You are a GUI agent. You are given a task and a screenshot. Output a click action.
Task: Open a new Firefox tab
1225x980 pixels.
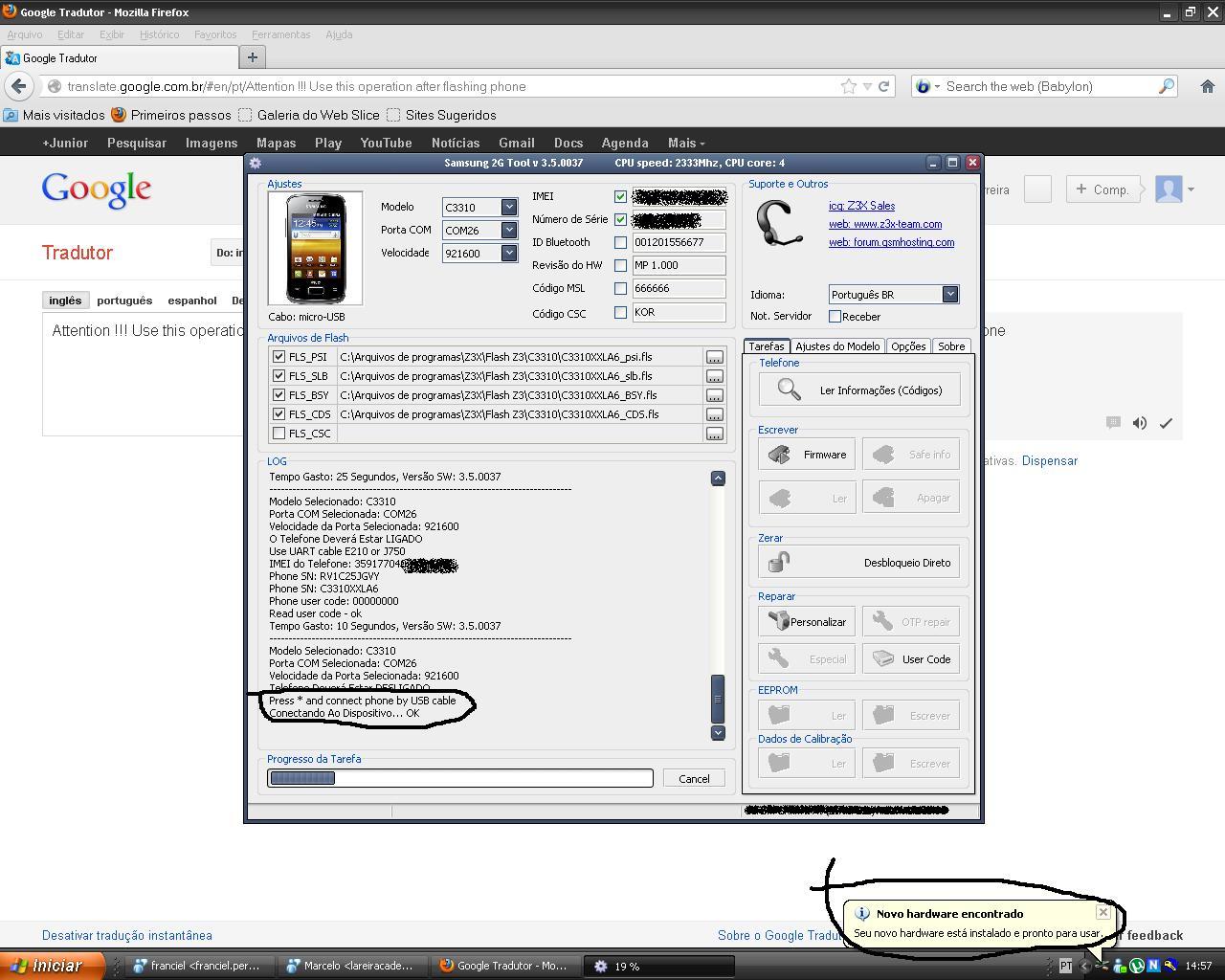click(x=252, y=57)
